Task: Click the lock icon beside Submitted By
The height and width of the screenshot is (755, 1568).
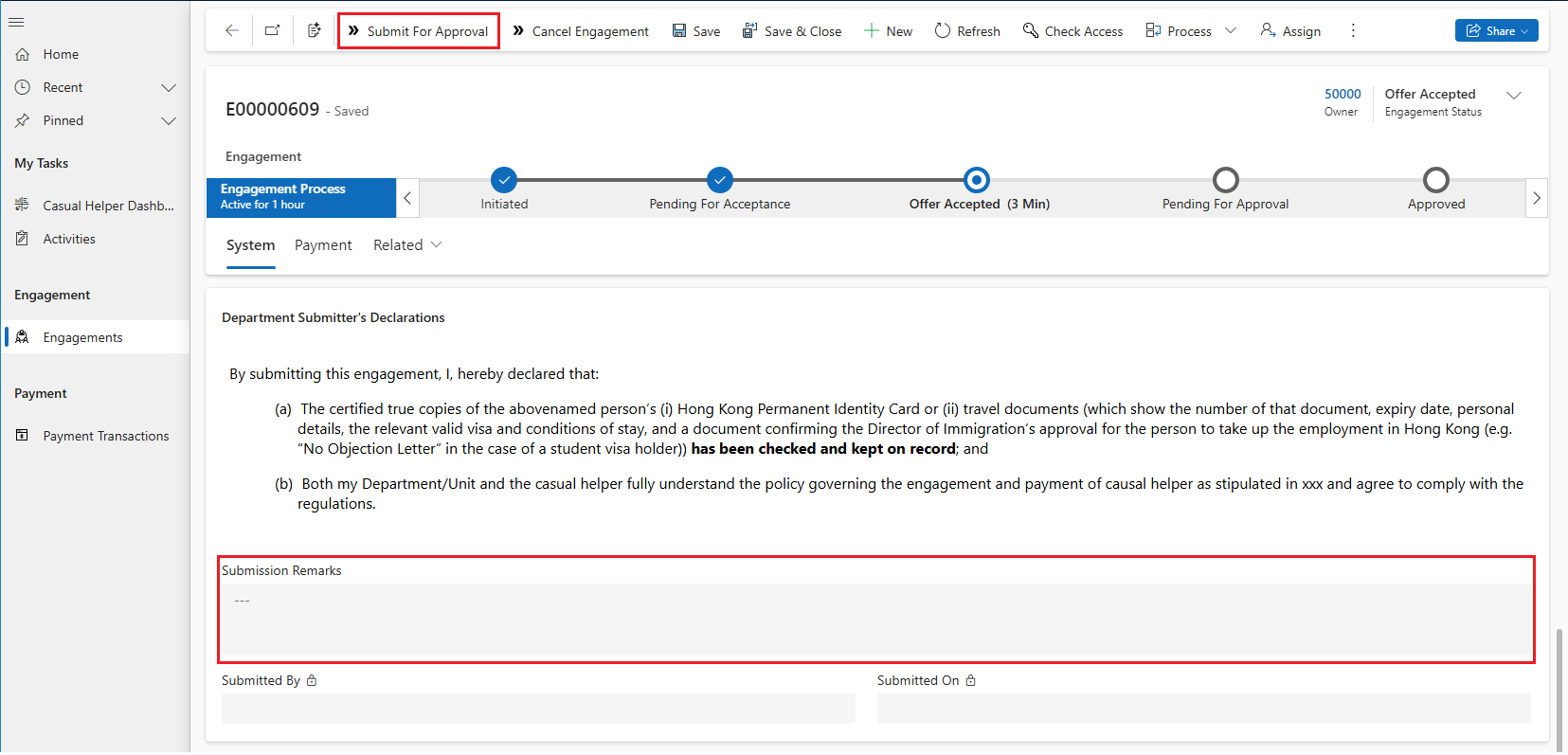Action: click(312, 680)
